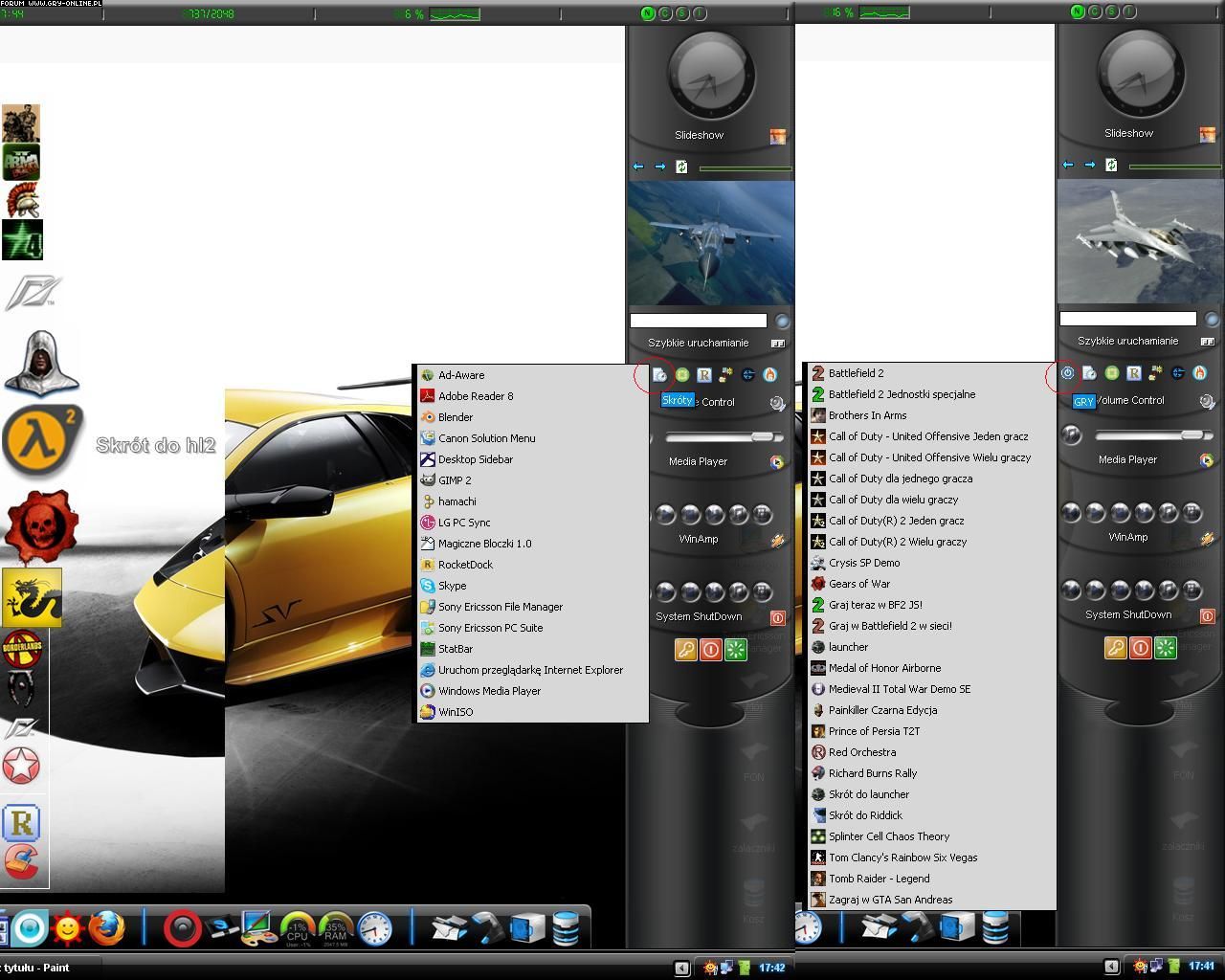Click the left Media Player header icon
Image resolution: width=1225 pixels, height=980 pixels.
pos(777,462)
